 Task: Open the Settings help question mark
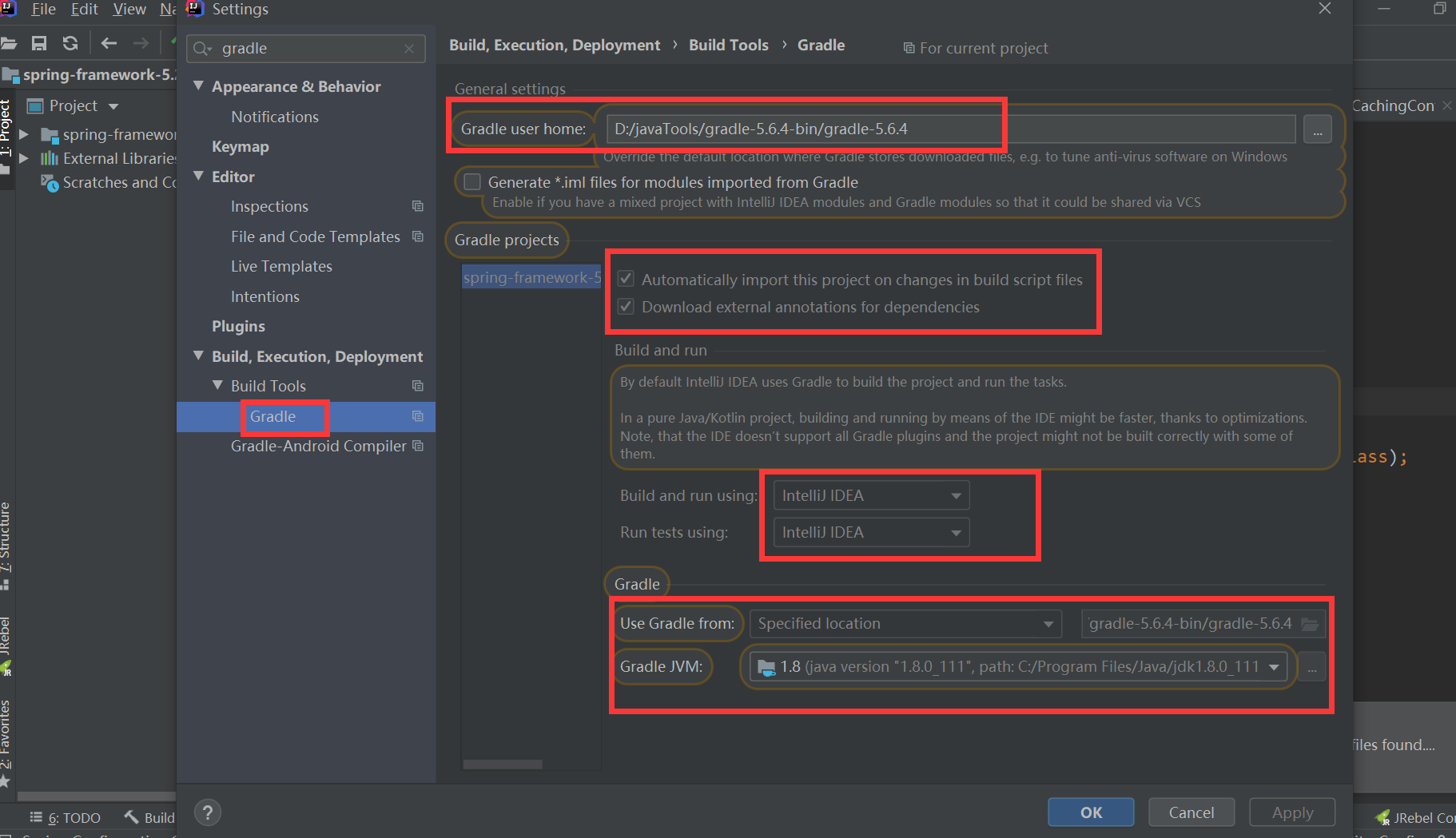point(208,812)
